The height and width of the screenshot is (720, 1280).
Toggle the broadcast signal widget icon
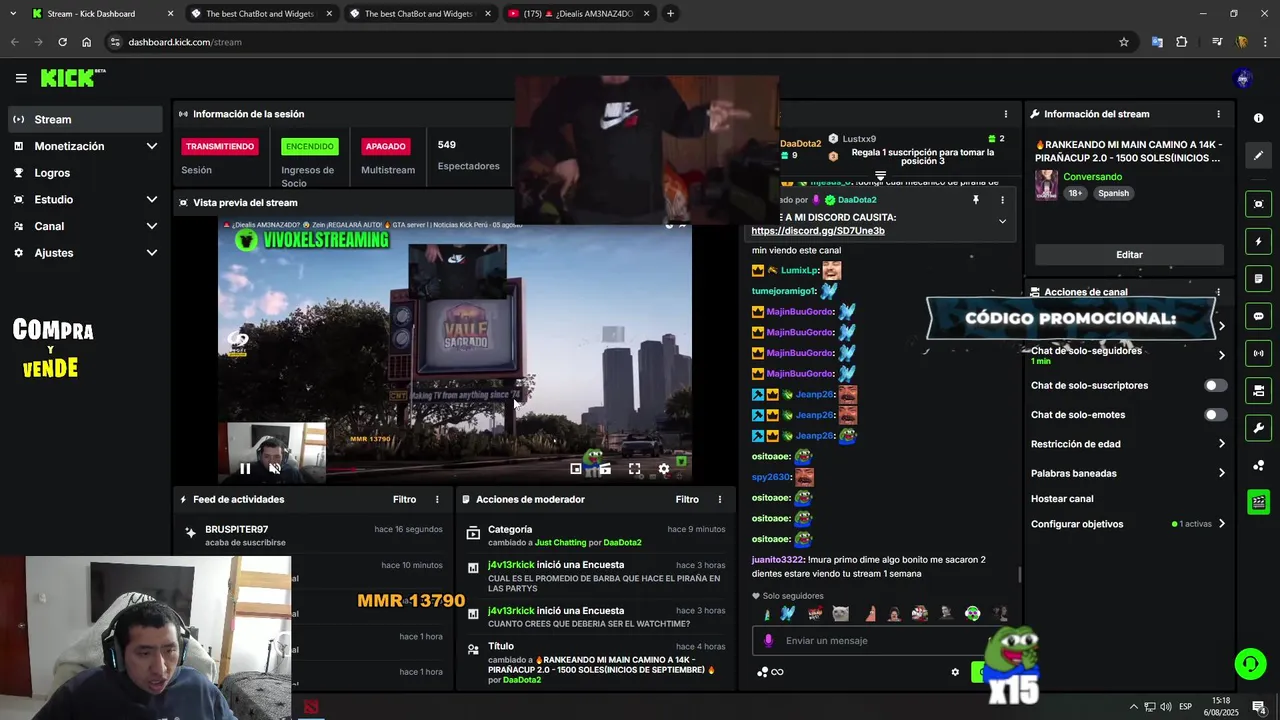[1258, 353]
